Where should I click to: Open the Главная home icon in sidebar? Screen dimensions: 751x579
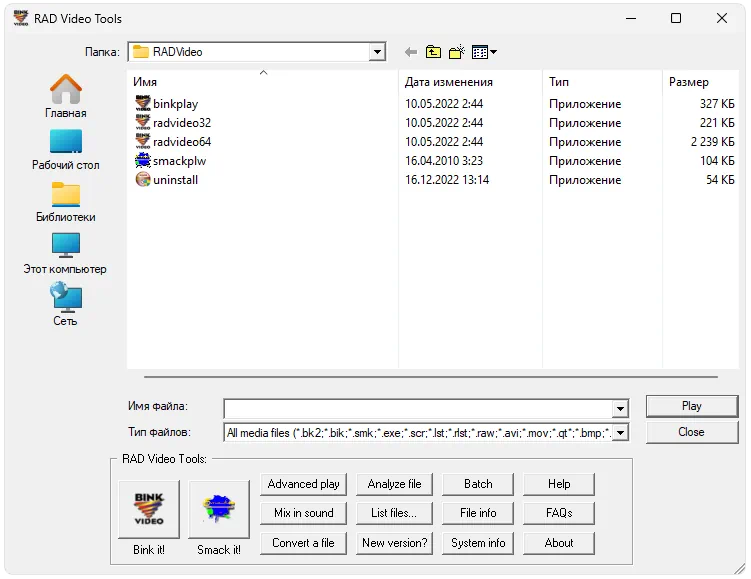(x=66, y=89)
